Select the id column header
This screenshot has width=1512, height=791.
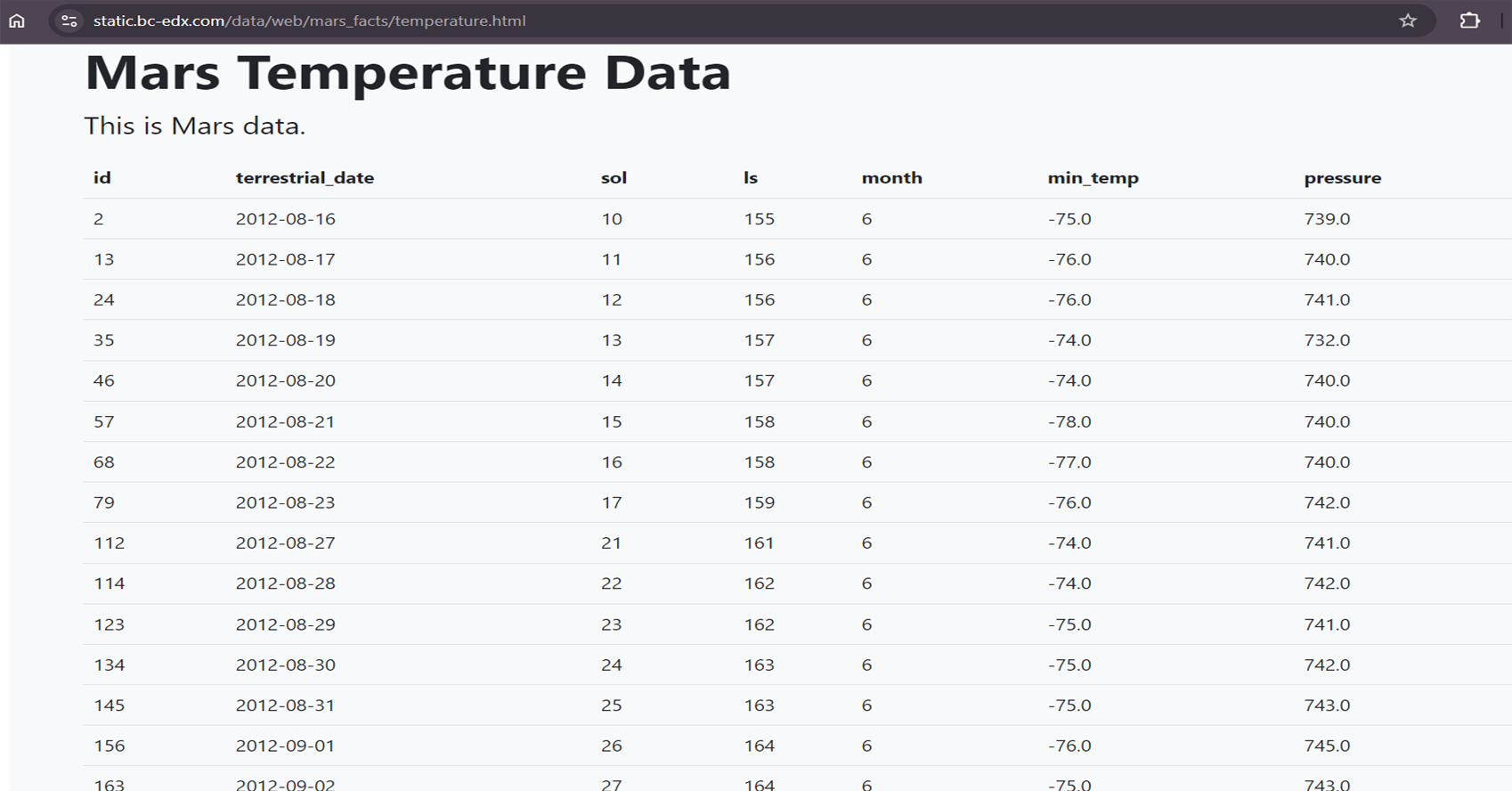coord(102,178)
